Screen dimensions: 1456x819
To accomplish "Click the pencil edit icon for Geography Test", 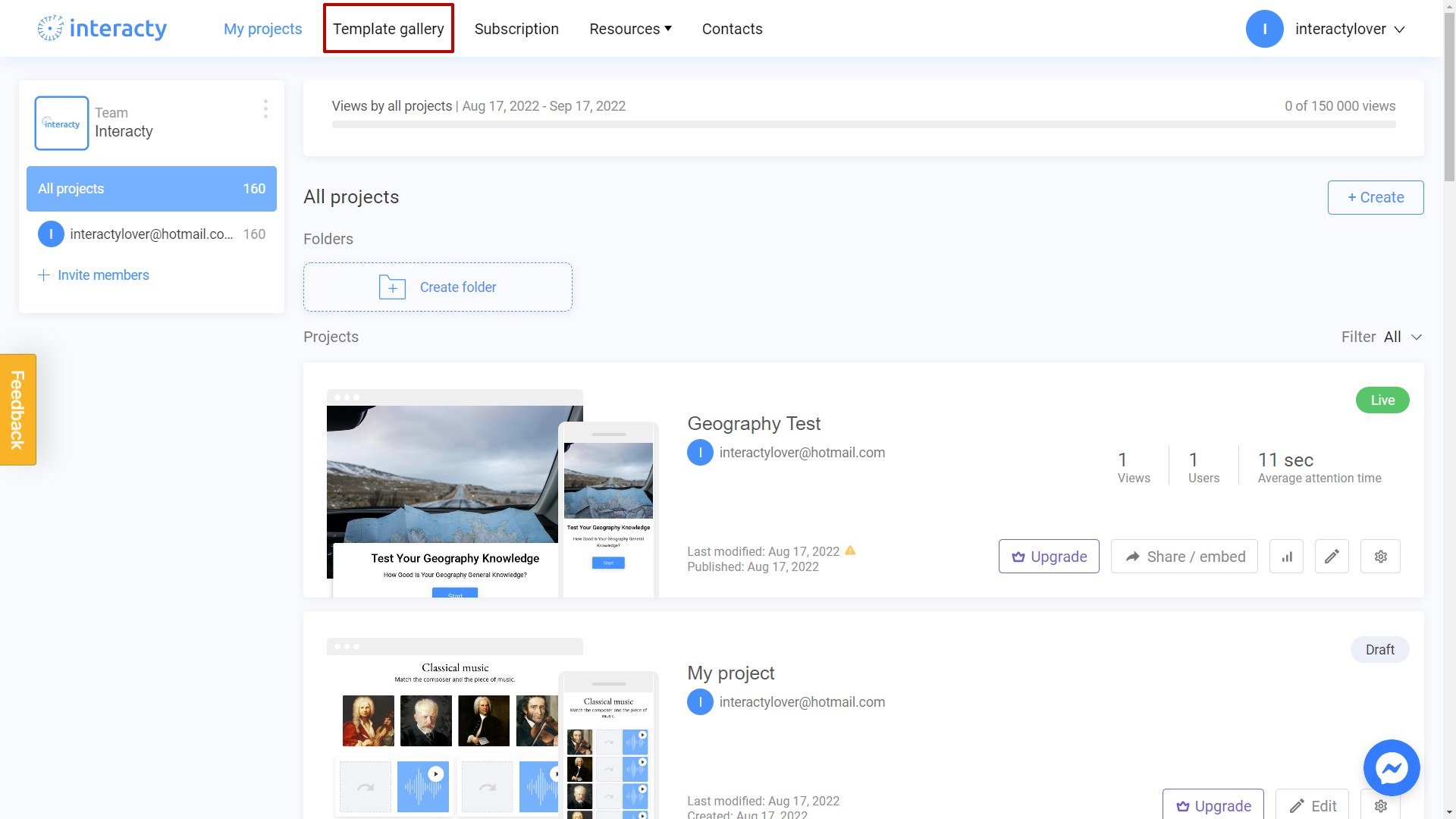I will point(1332,557).
